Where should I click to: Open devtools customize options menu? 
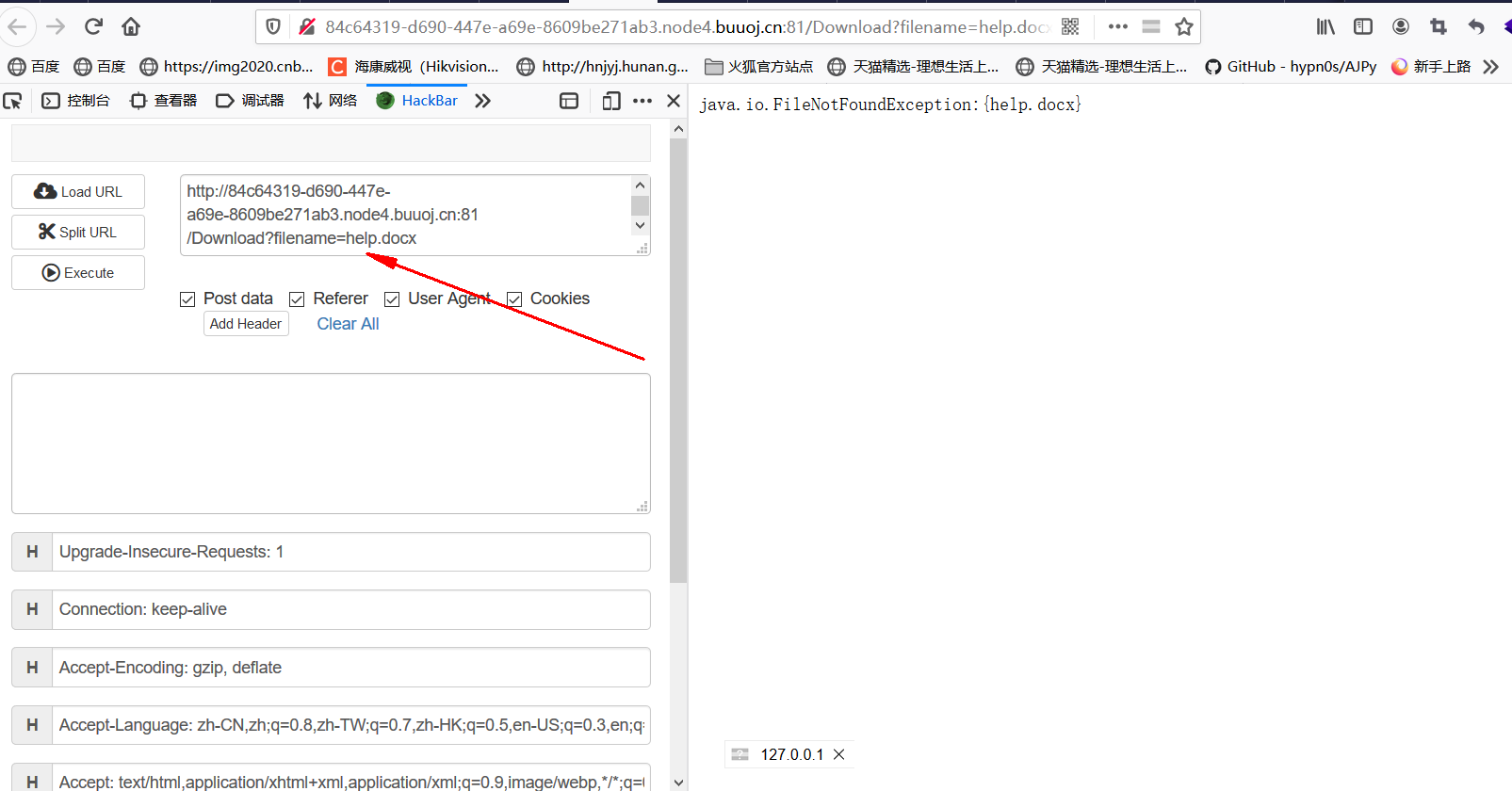(x=642, y=101)
